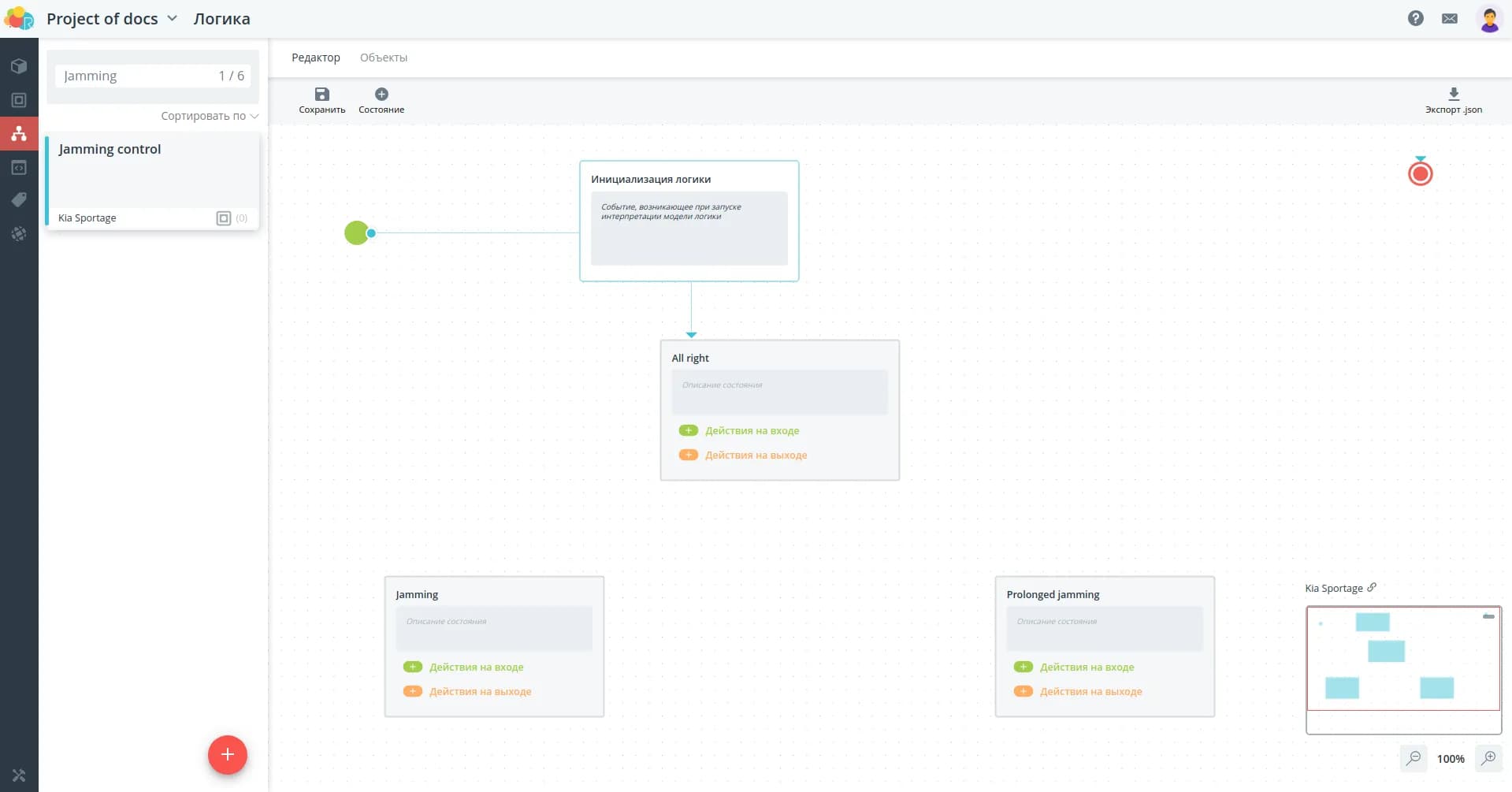Download via Export .json icon
This screenshot has height=792, width=1512.
[x=1453, y=95]
